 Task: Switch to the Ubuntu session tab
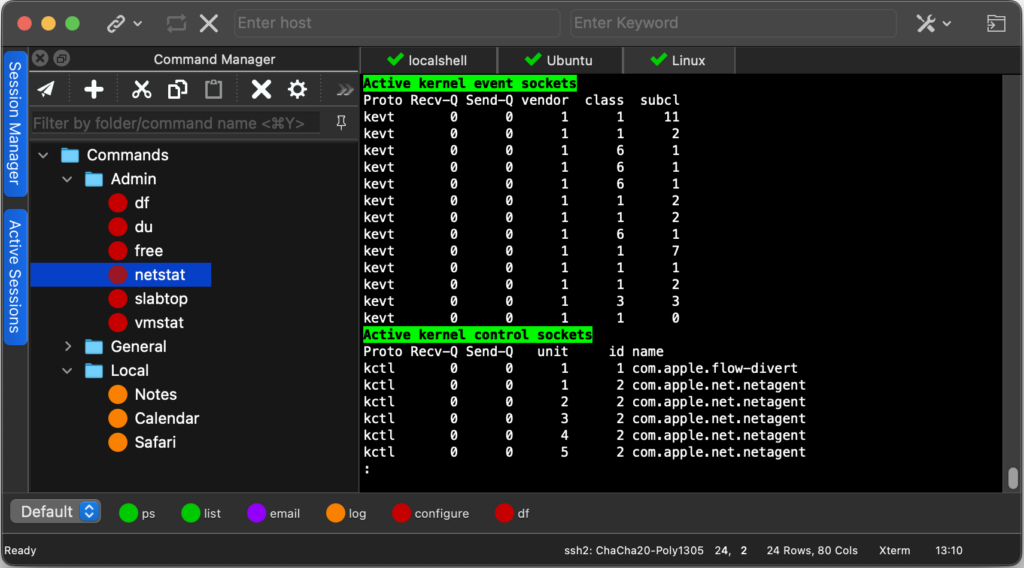pos(560,60)
